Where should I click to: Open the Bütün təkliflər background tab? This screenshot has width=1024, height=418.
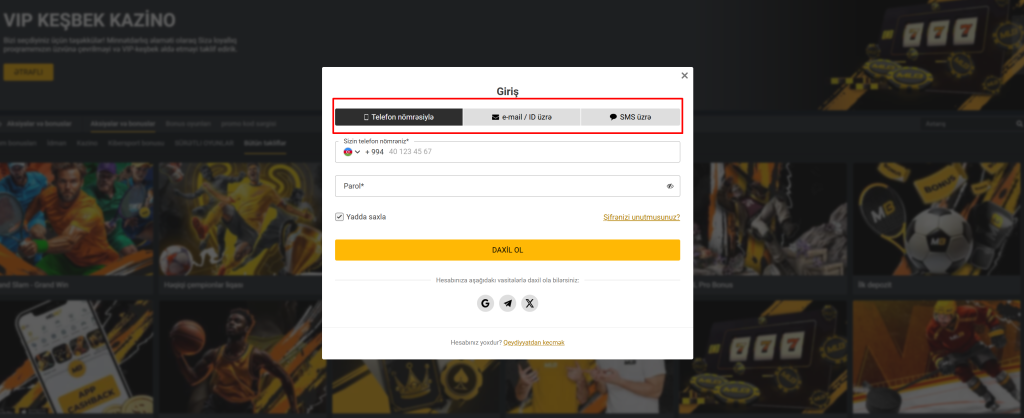tap(264, 142)
